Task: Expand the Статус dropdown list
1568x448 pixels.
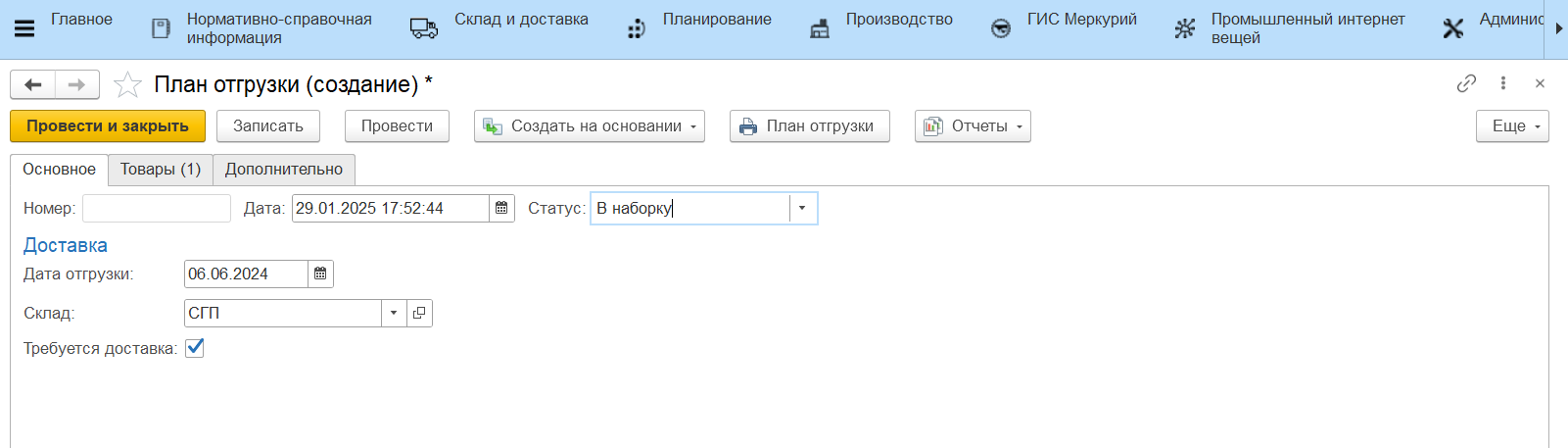Action: pyautogui.click(x=802, y=208)
